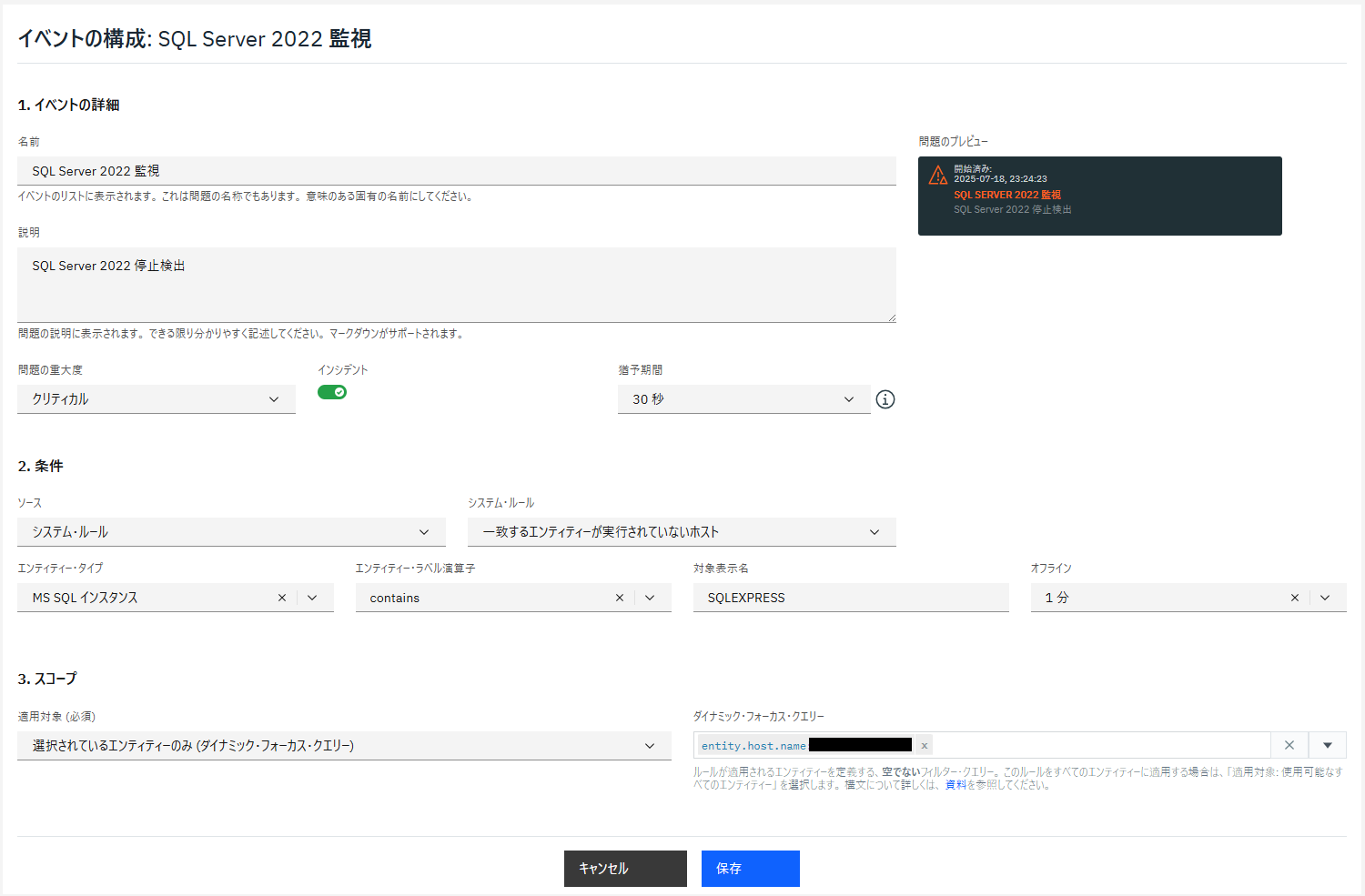The height and width of the screenshot is (896, 1365).
Task: Click the problem preview card
Action: 1100,196
